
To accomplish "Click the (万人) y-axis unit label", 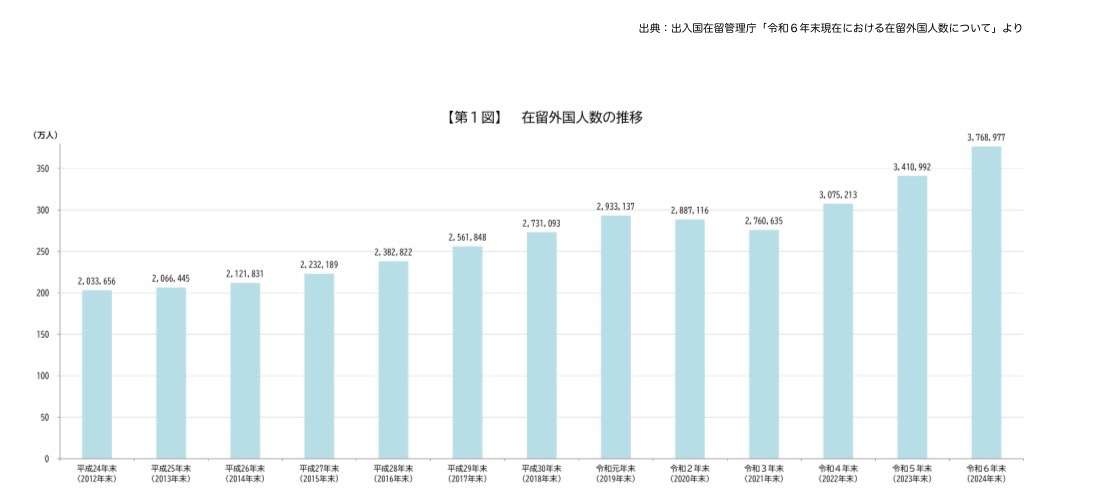I will pyautogui.click(x=46, y=134).
